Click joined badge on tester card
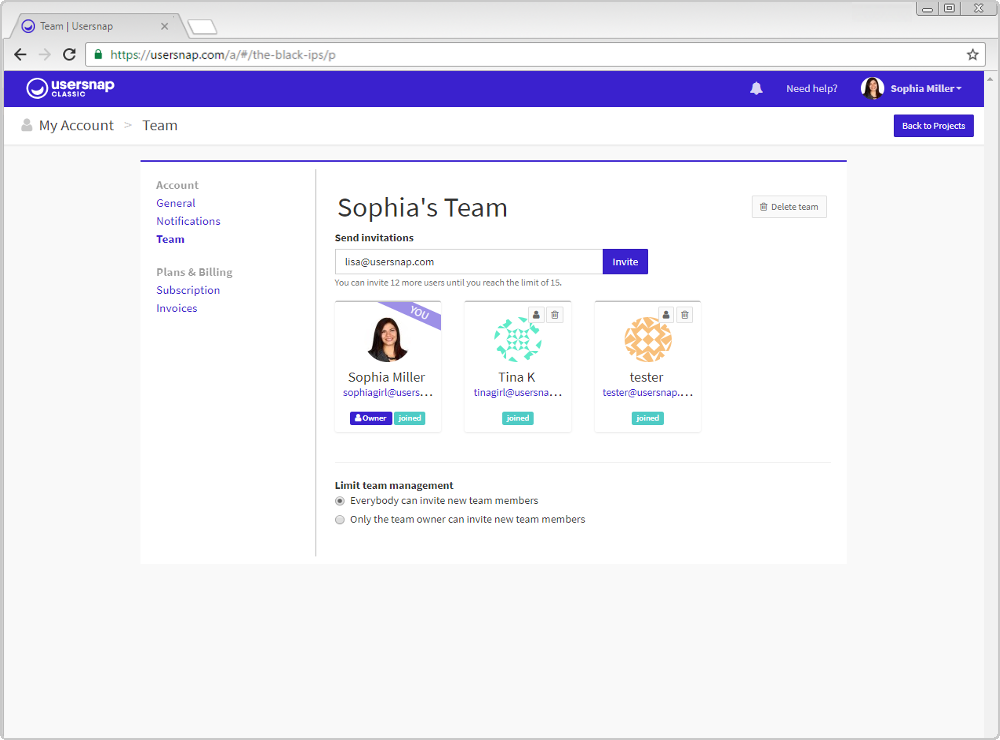The image size is (1000, 740). point(647,418)
